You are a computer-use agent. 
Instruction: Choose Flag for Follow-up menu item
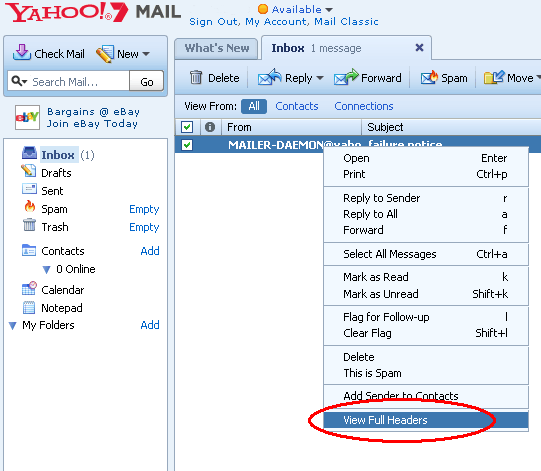coord(426,317)
